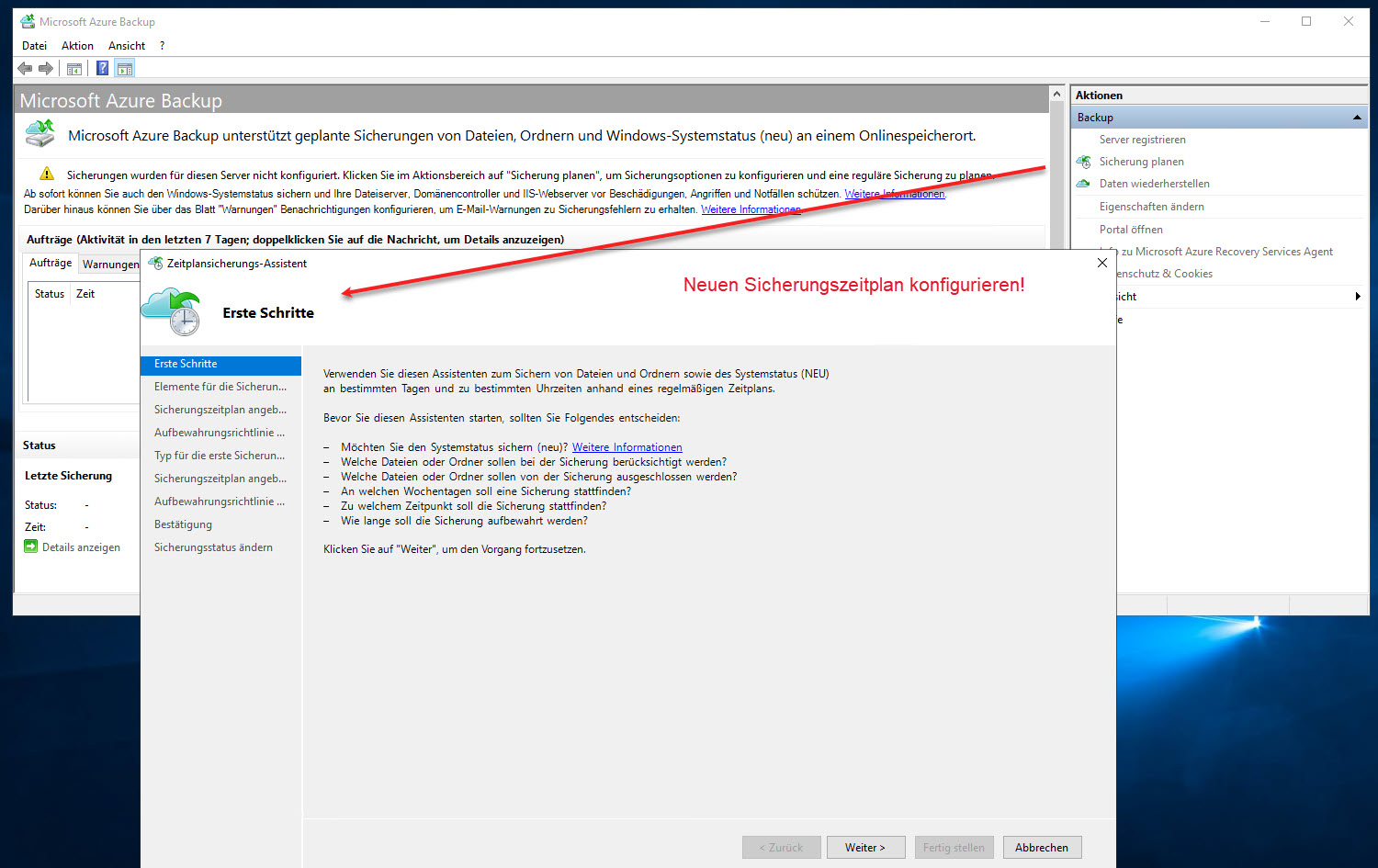Viewport: 1378px width, 868px height.
Task: Switch to the Warnungen tab
Action: (110, 264)
